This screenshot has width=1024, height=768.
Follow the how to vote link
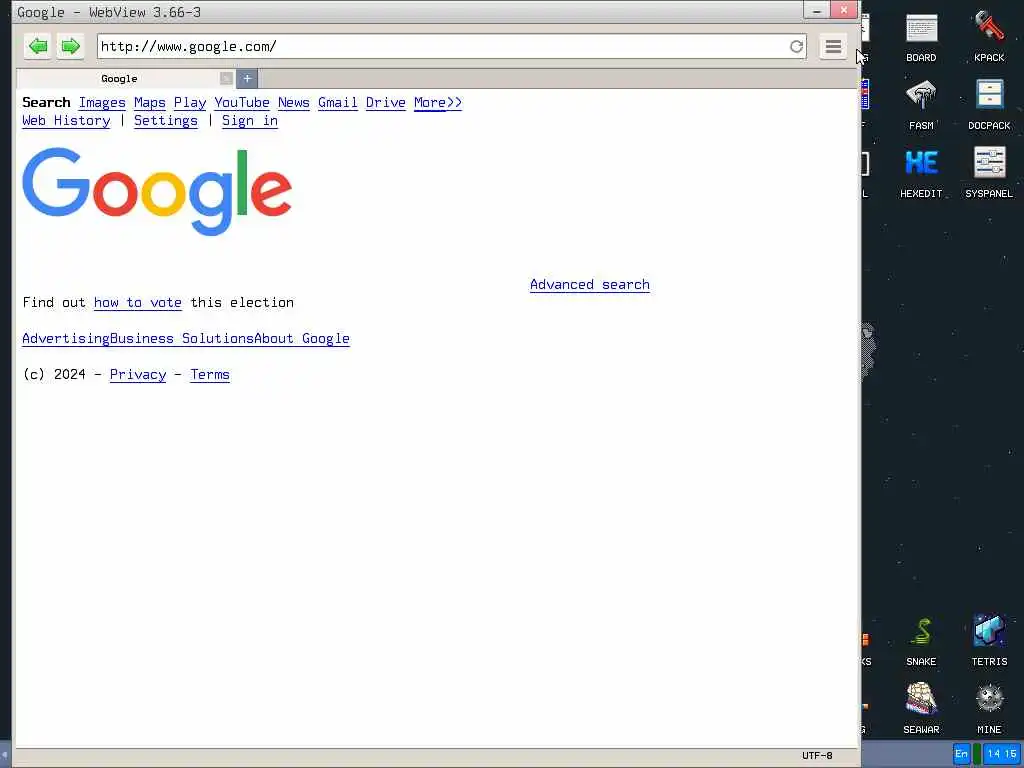tap(138, 302)
